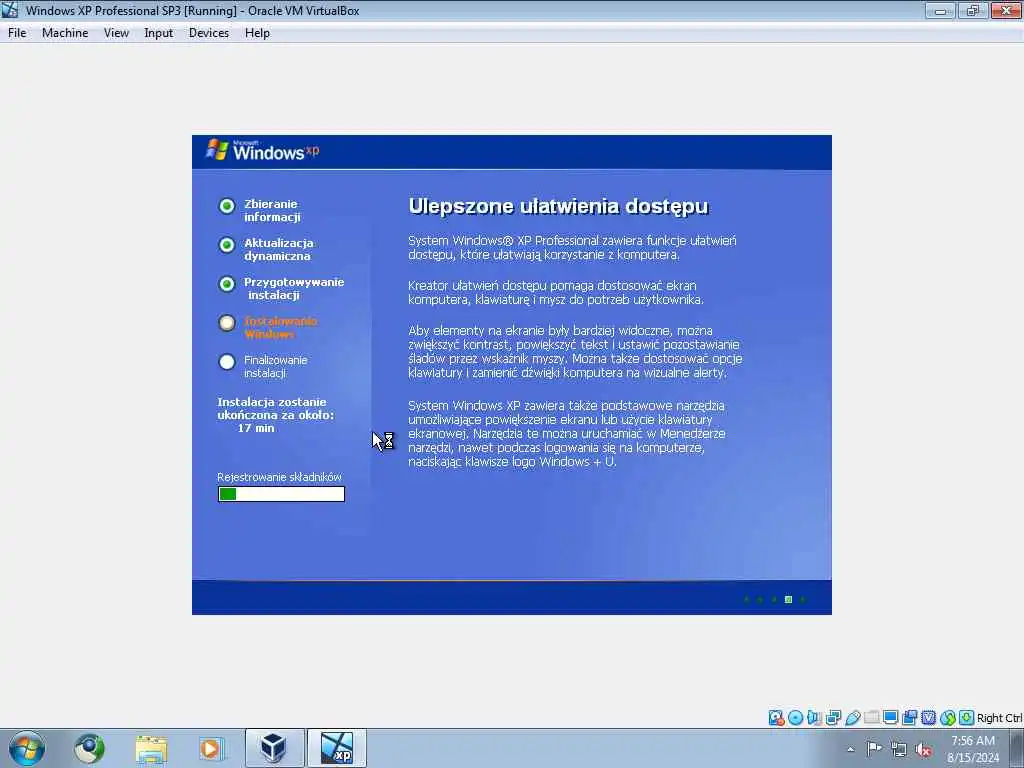Launch the browser icon on taskbar
Image resolution: width=1024 pixels, height=768 pixels.
click(89, 748)
